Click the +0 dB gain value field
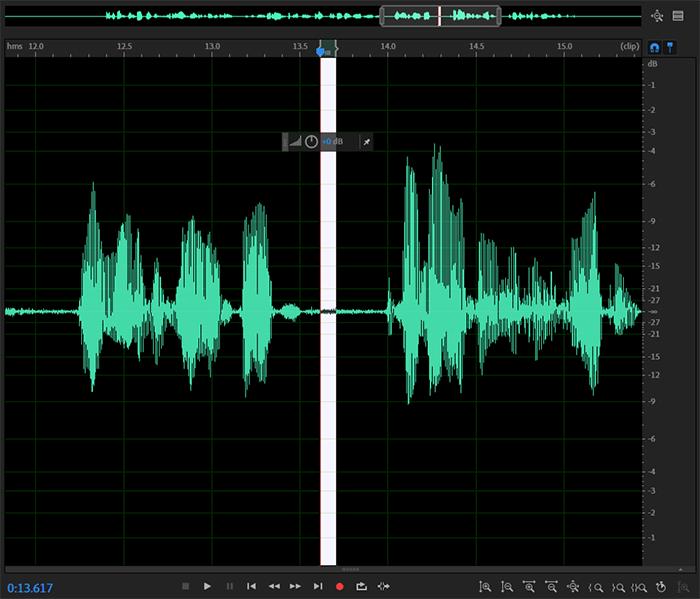The height and width of the screenshot is (599, 700). pos(332,142)
